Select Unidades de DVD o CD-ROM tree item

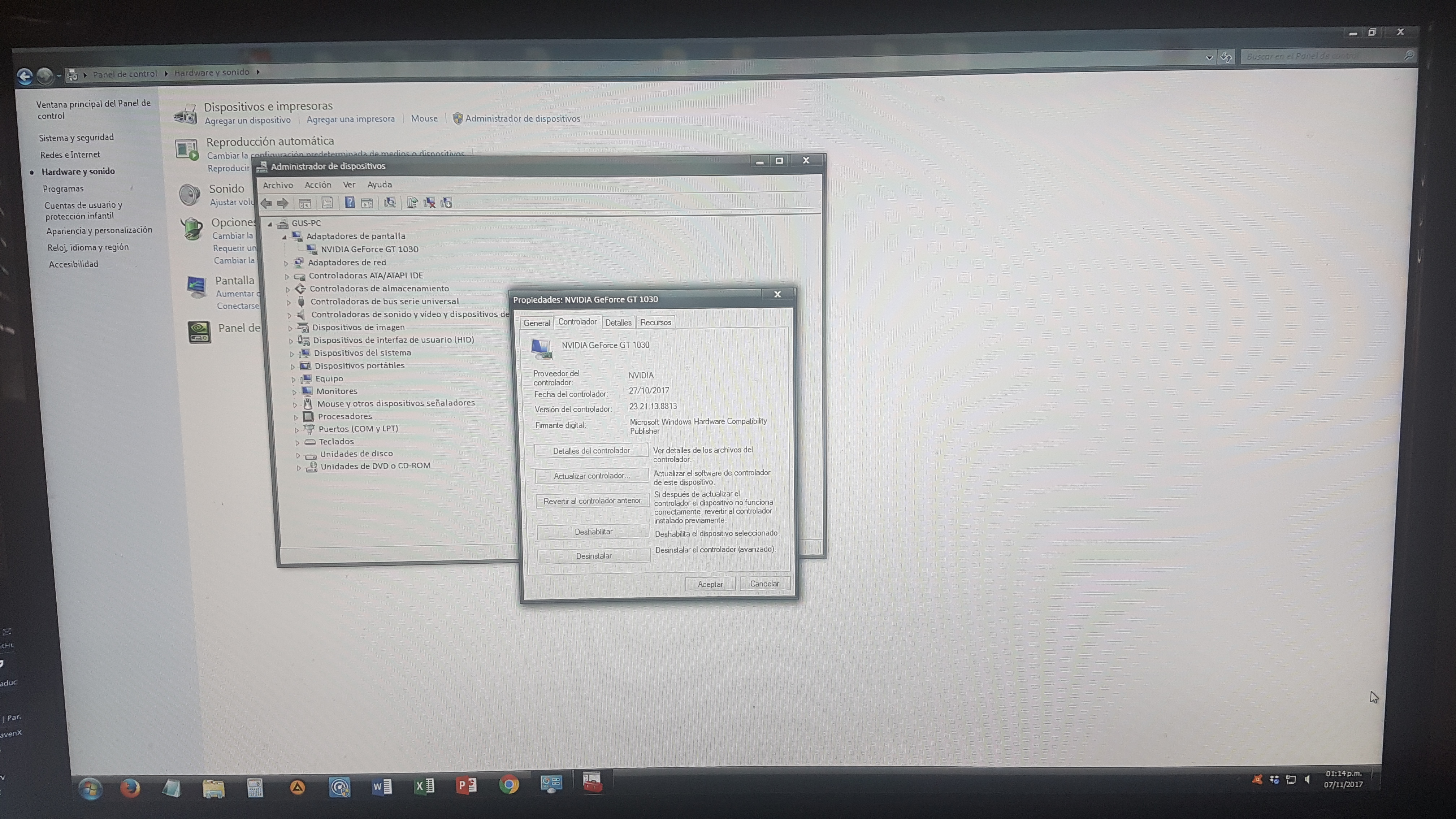point(376,466)
